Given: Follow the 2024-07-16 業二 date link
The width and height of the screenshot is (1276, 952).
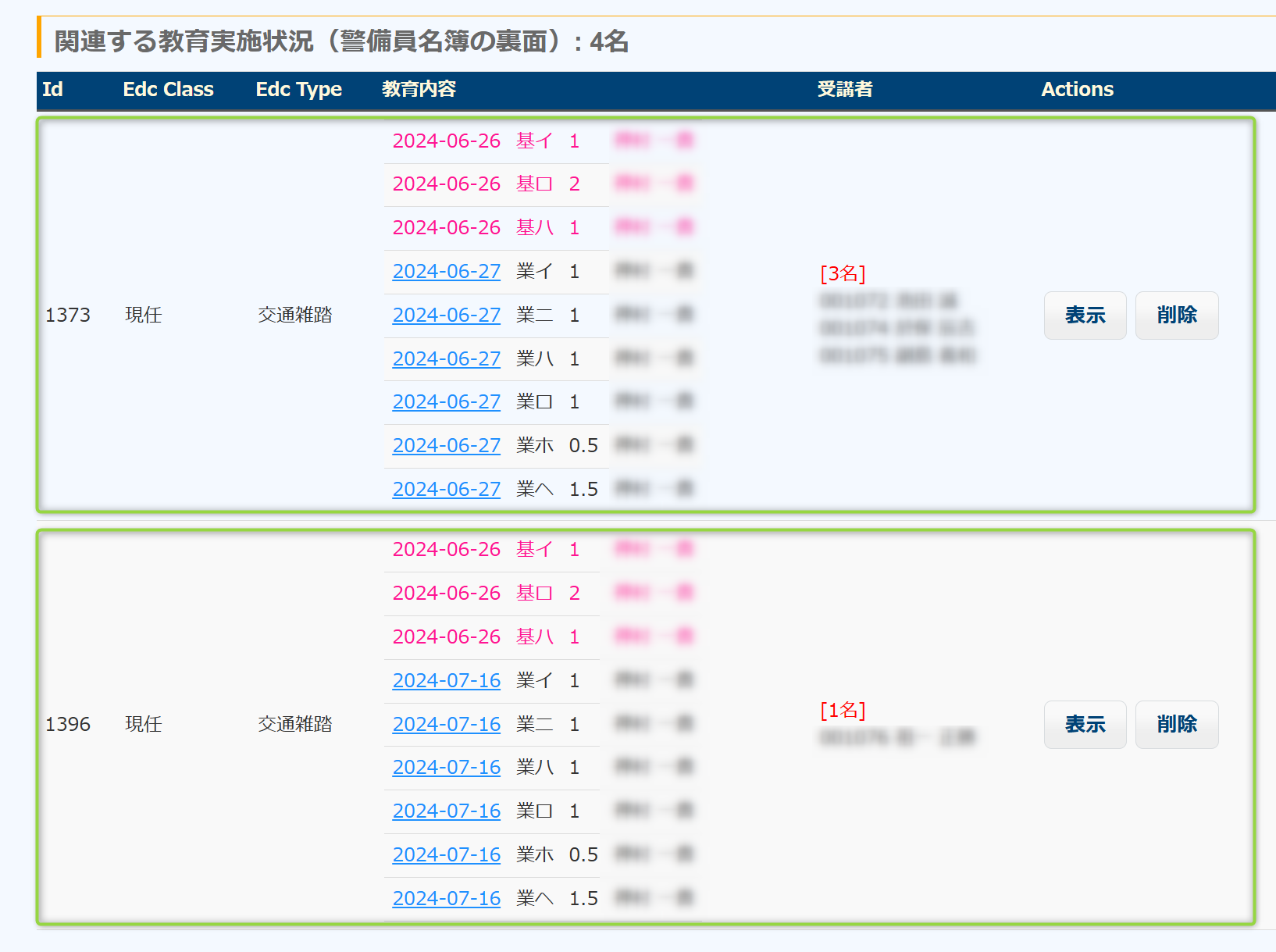Looking at the screenshot, I should point(446,725).
